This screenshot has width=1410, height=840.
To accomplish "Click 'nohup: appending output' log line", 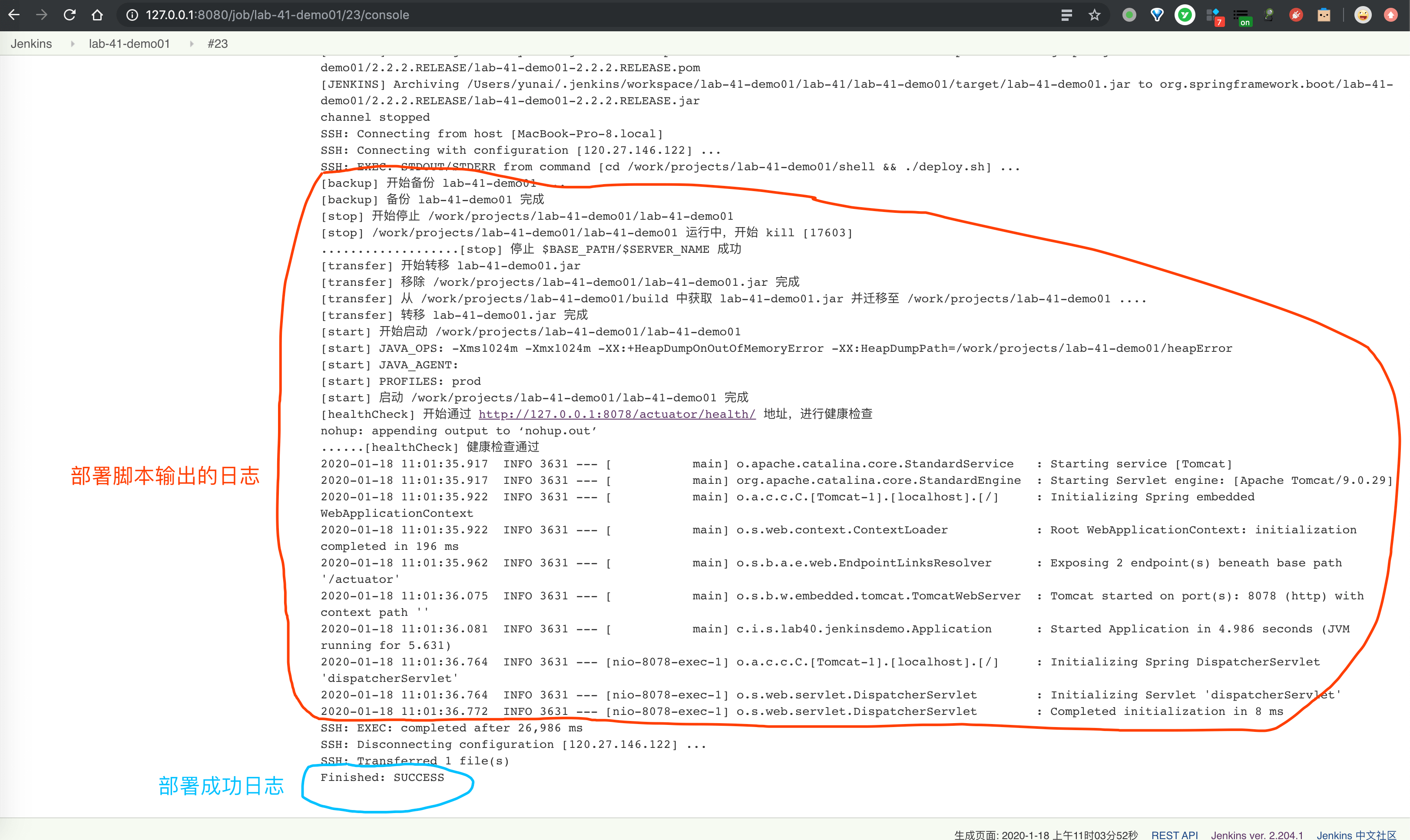I will [459, 431].
